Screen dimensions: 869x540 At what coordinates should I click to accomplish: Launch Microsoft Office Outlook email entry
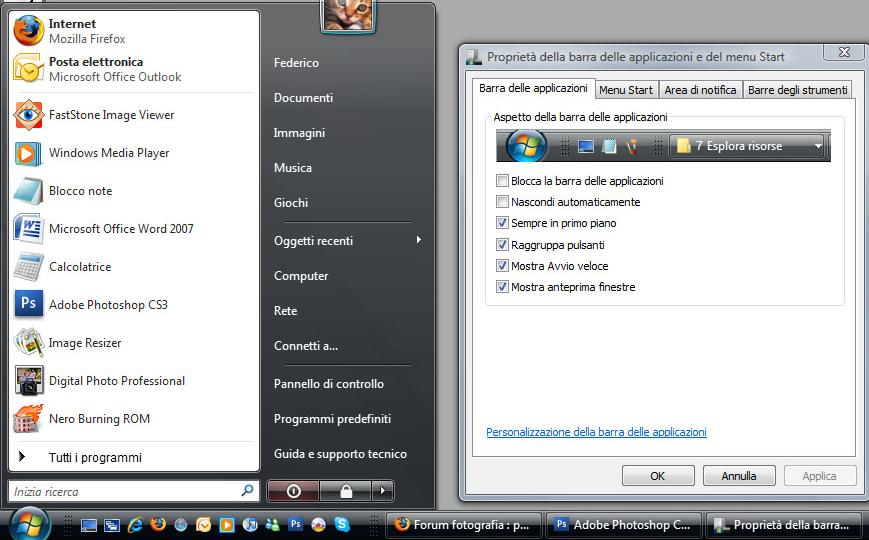[134, 69]
